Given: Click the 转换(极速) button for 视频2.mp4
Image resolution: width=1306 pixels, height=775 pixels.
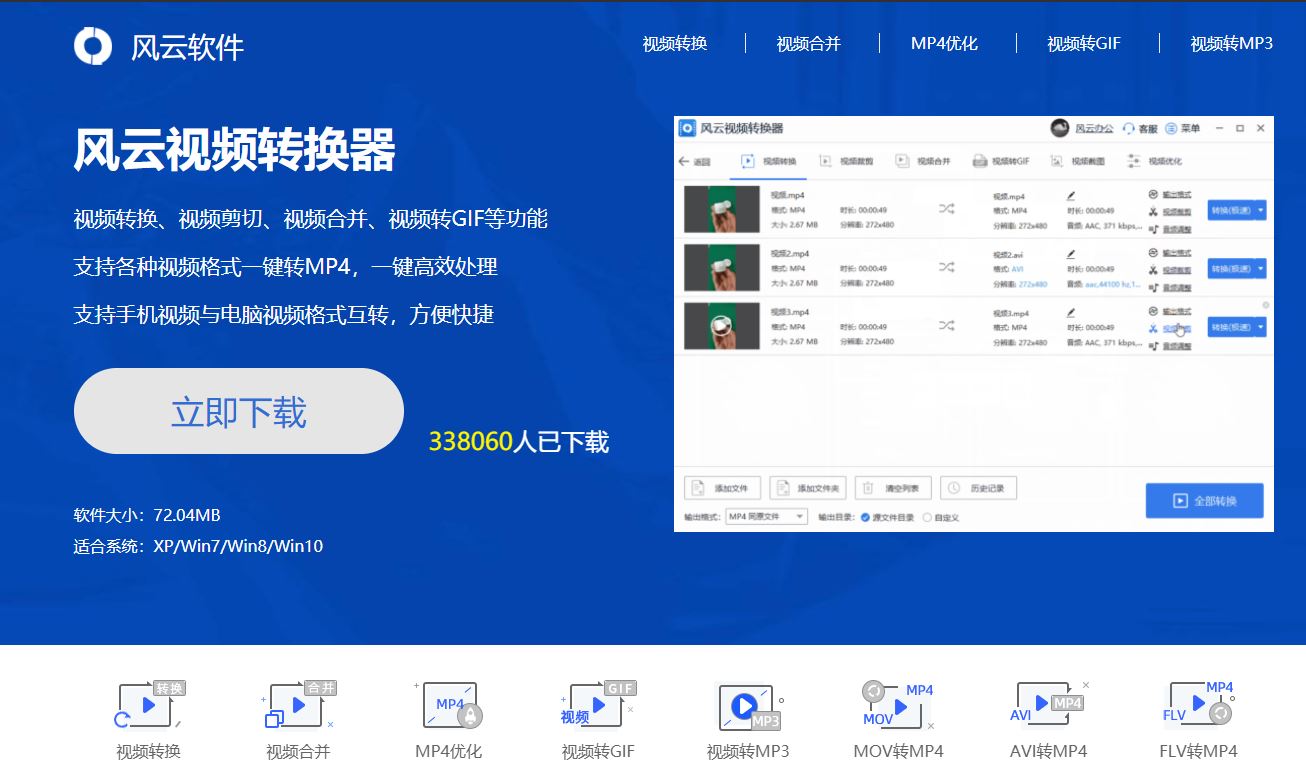Looking at the screenshot, I should tap(1231, 268).
